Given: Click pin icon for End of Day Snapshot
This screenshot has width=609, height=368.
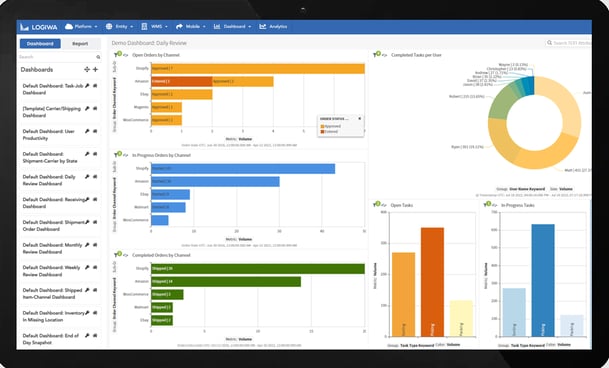Looking at the screenshot, I should (x=87, y=336).
